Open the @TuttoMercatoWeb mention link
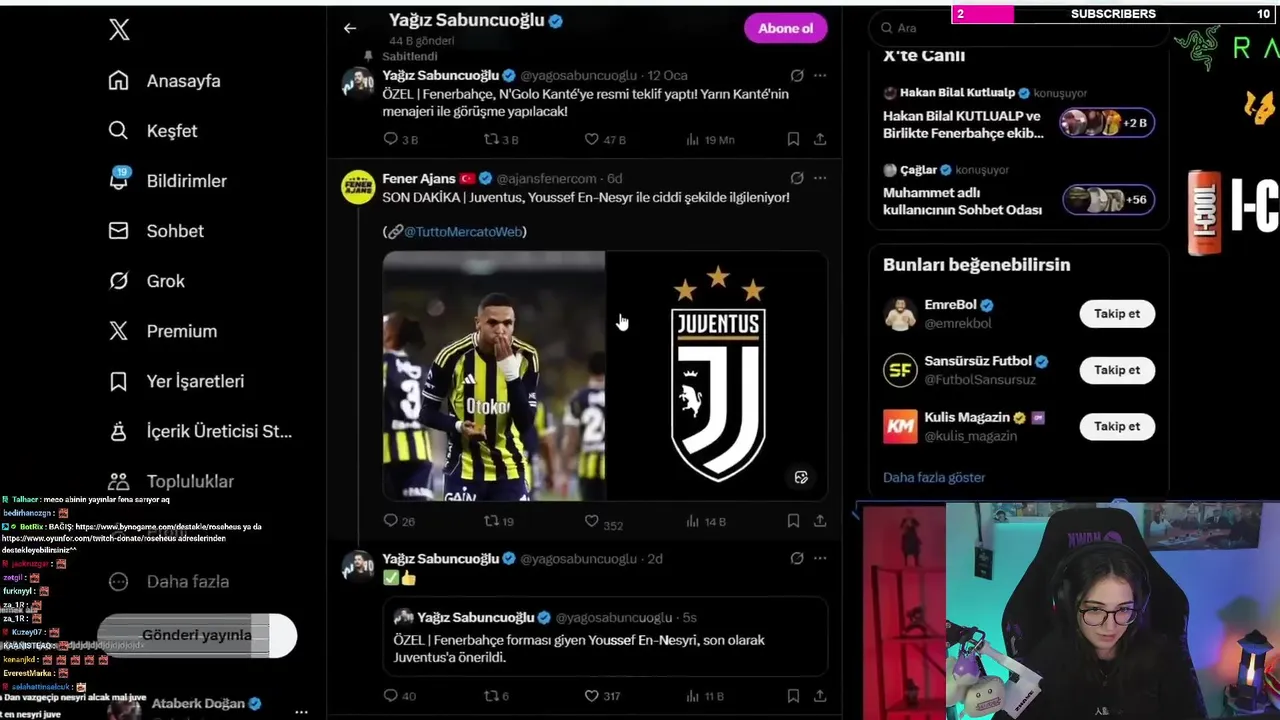This screenshot has width=1280, height=720. tap(463, 231)
